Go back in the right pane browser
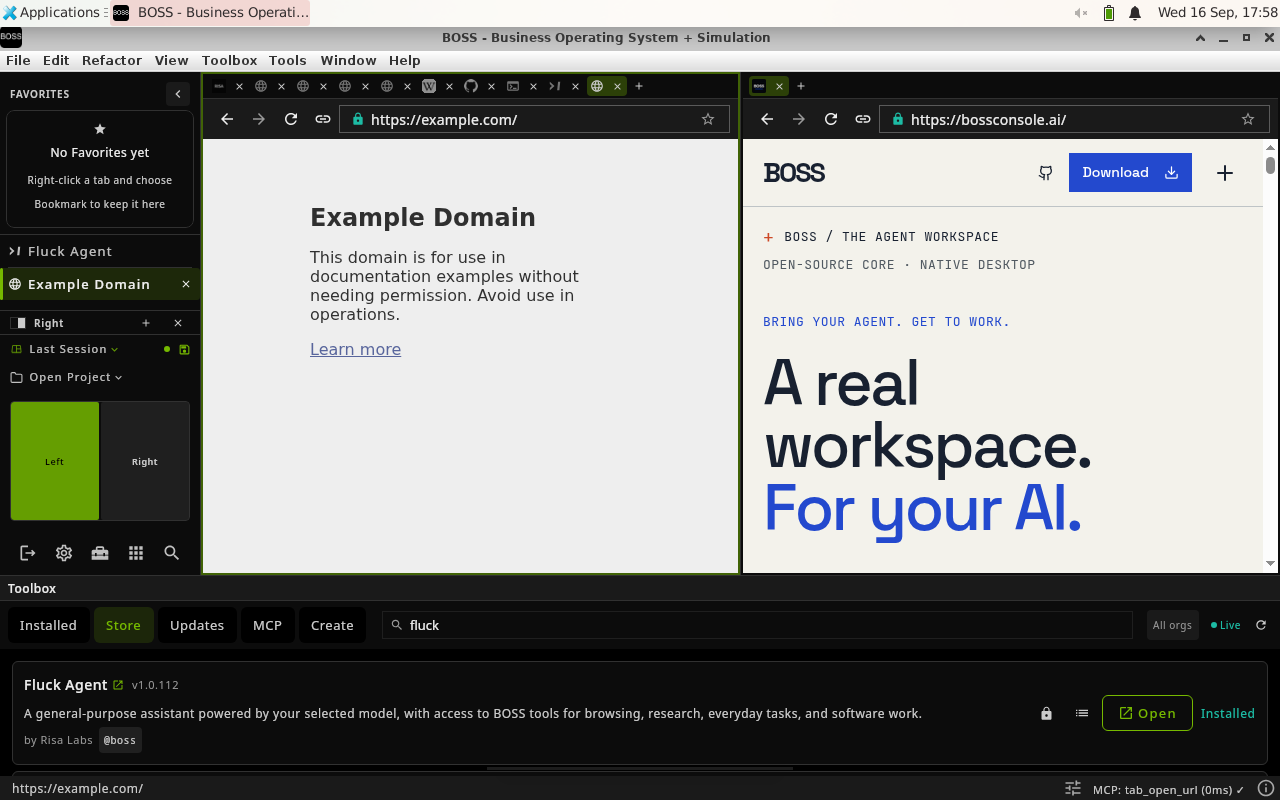Viewport: 1280px width, 800px height. point(767,119)
